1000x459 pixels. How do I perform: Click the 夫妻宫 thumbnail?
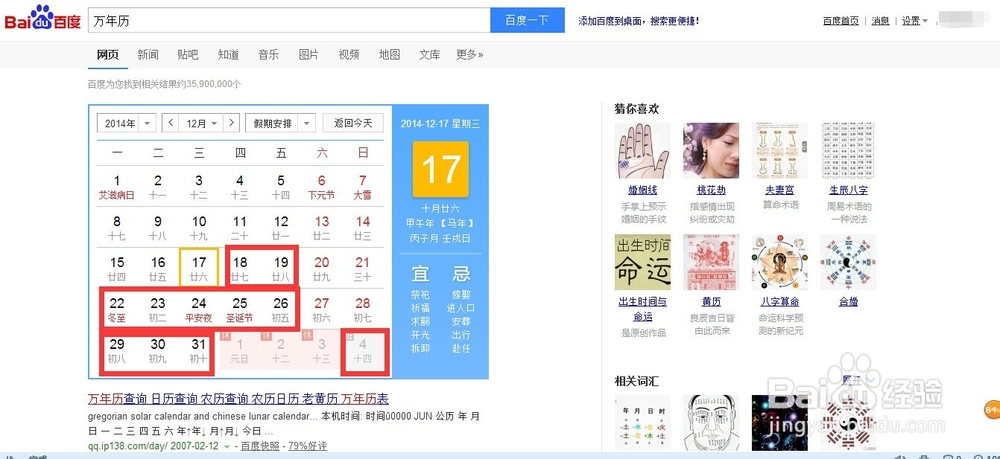point(779,150)
